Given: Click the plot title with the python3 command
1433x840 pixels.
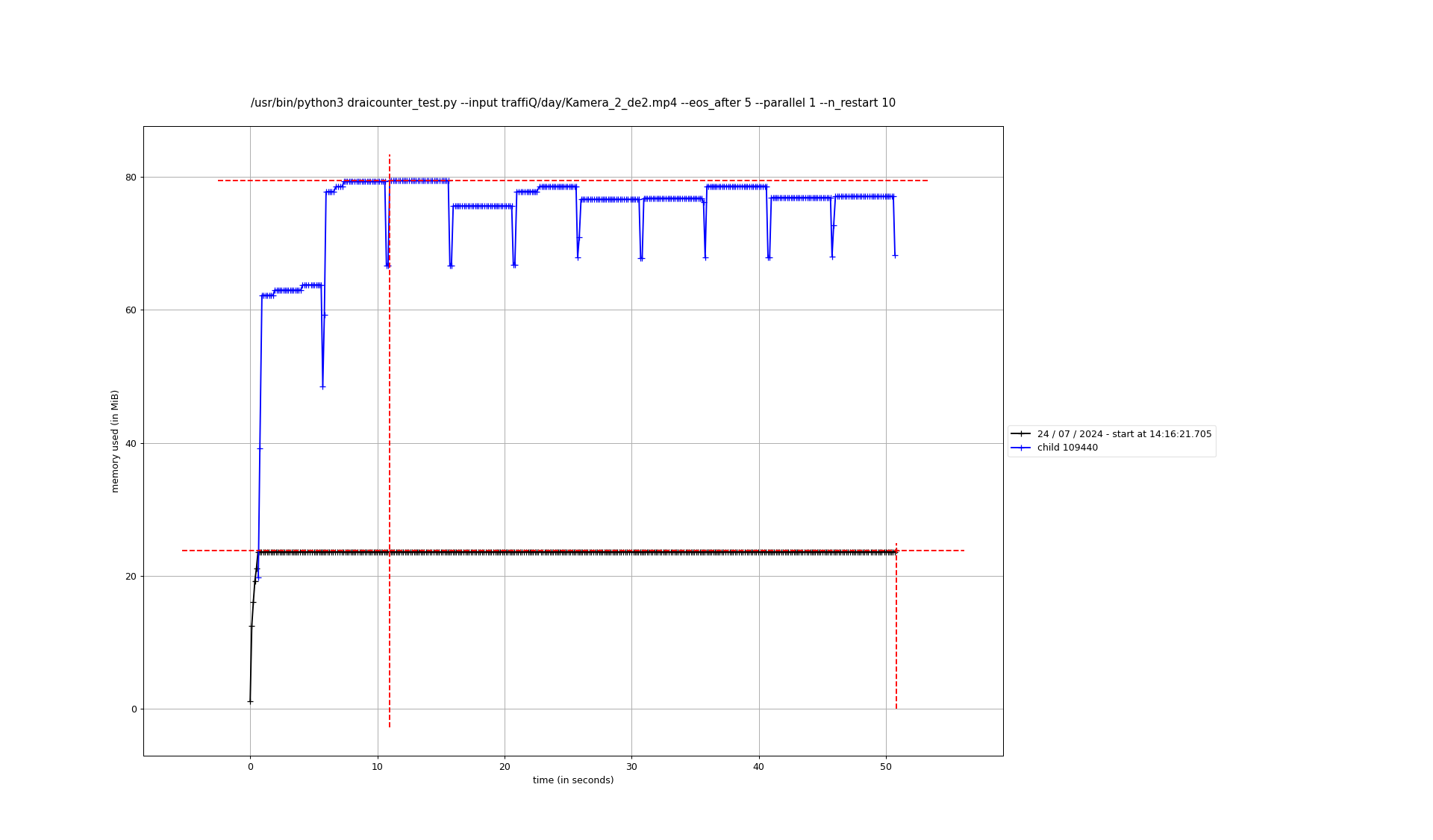Looking at the screenshot, I should click(572, 103).
